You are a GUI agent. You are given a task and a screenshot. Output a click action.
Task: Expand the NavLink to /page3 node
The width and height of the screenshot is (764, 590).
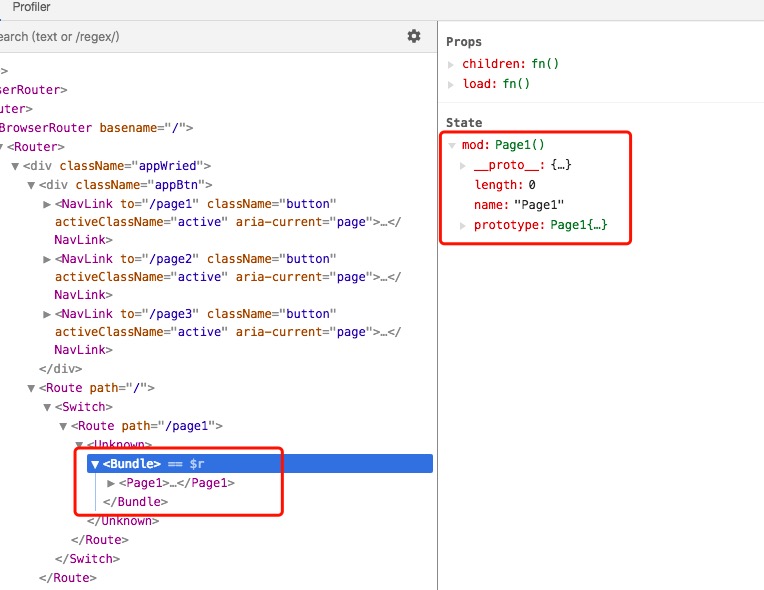pyautogui.click(x=47, y=314)
